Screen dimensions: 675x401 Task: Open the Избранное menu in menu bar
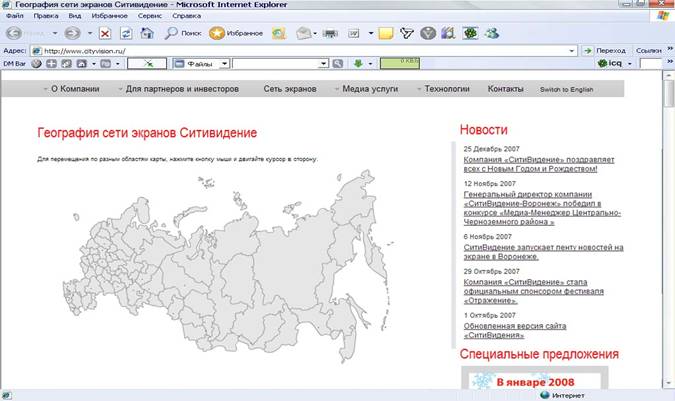click(109, 15)
